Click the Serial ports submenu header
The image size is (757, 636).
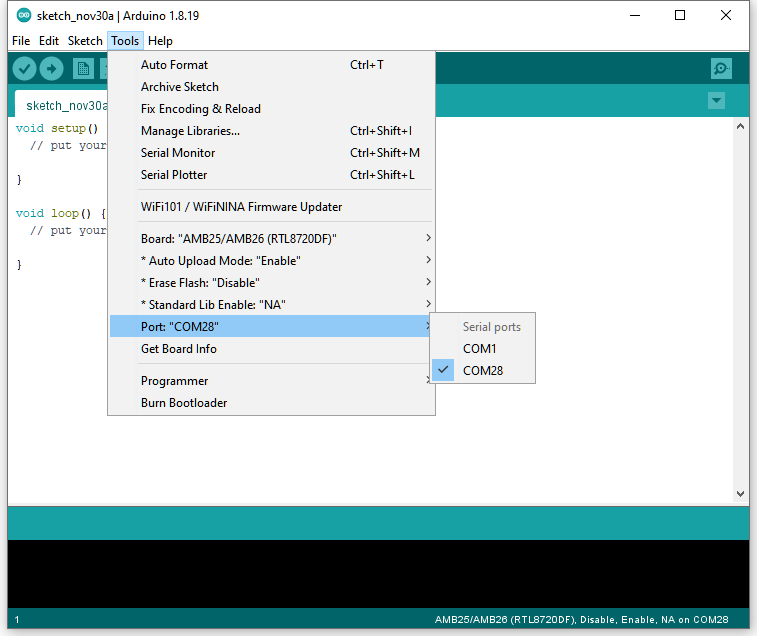pos(491,327)
